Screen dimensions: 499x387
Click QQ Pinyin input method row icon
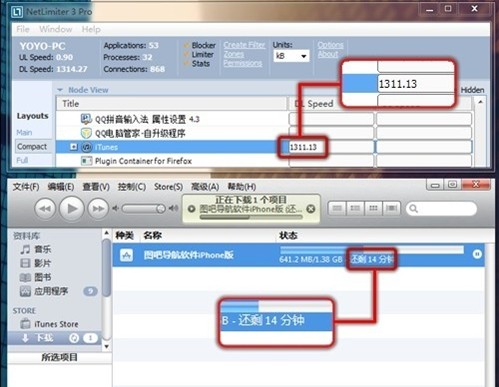coord(86,119)
